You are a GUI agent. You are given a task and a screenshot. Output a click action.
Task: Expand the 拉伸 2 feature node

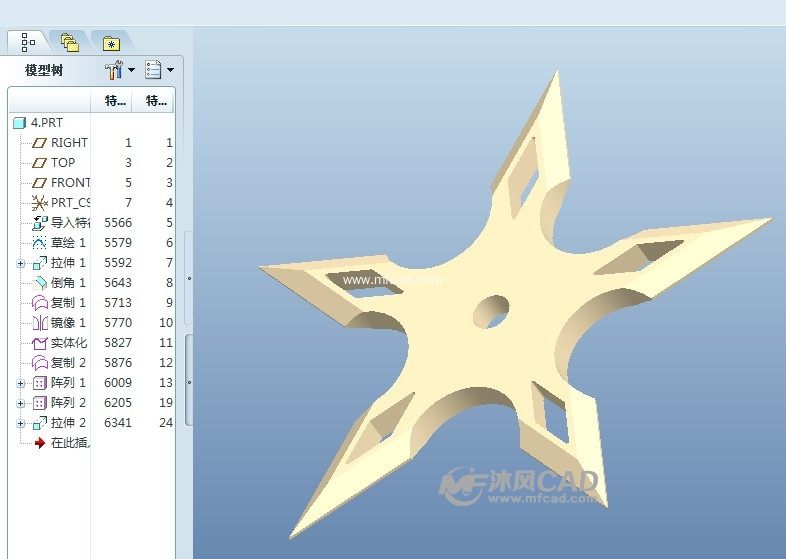tap(21, 423)
